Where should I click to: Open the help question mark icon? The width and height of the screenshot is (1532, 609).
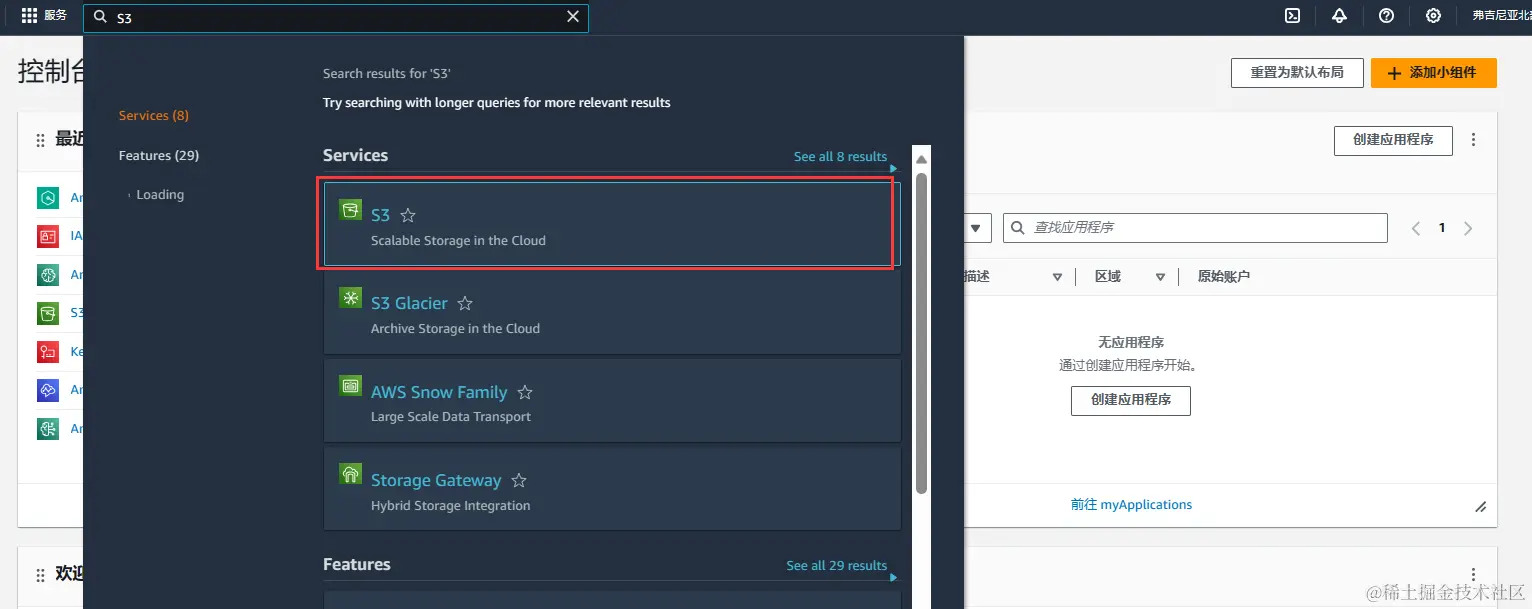(x=1386, y=16)
